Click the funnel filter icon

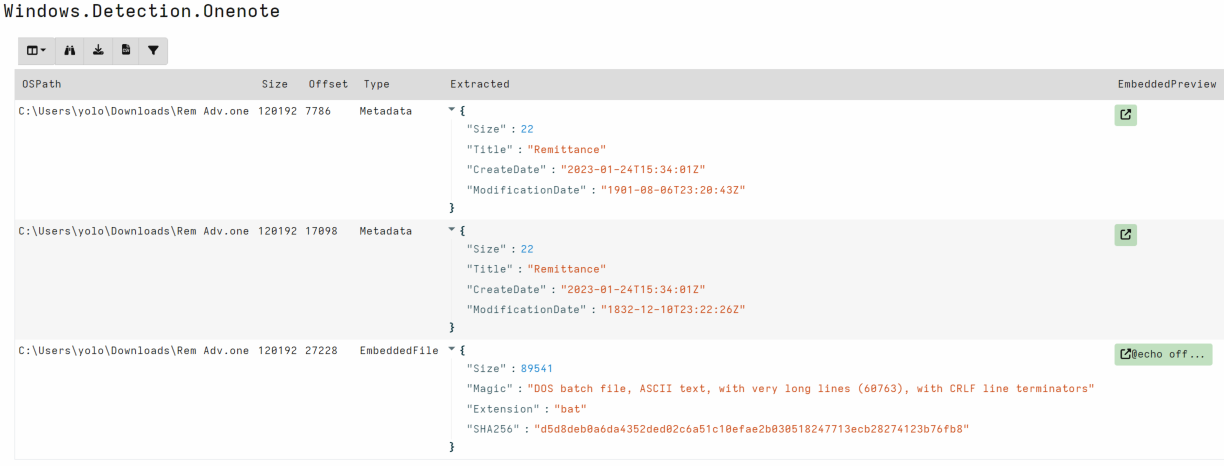pyautogui.click(x=153, y=50)
